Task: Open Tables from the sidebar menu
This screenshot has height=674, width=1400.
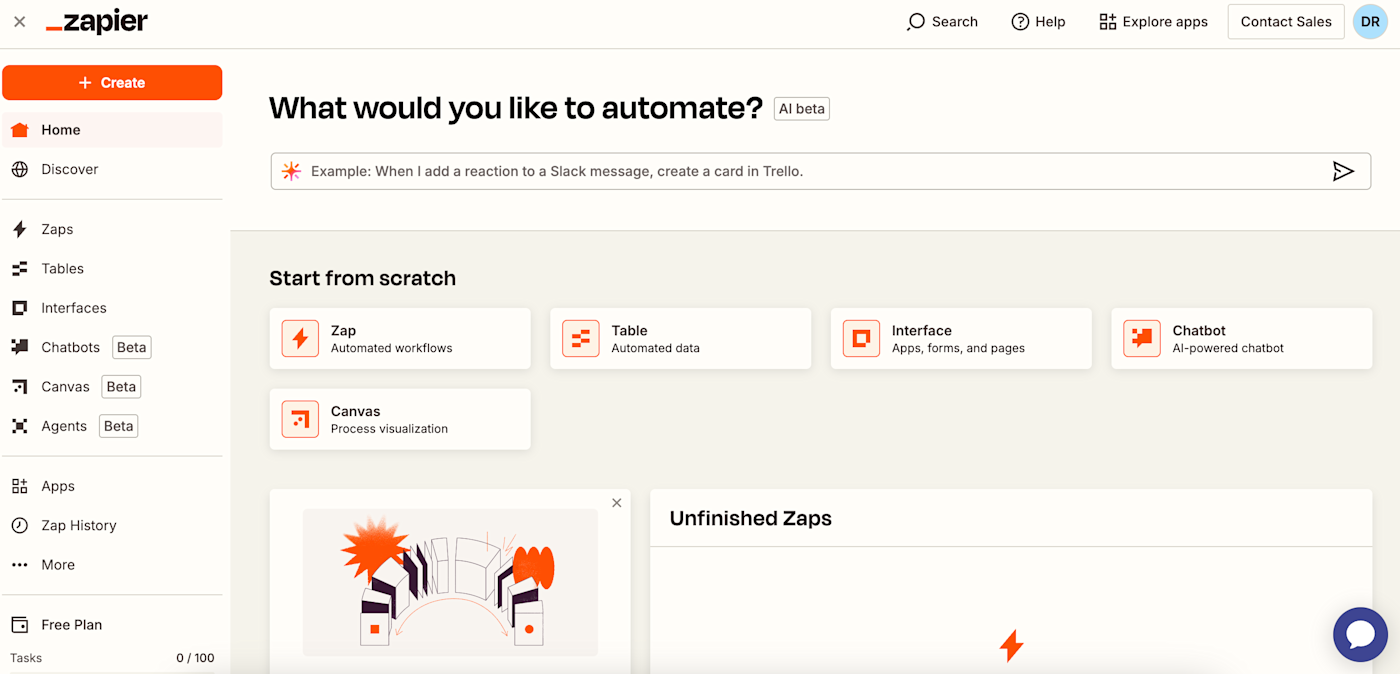Action: [x=62, y=268]
